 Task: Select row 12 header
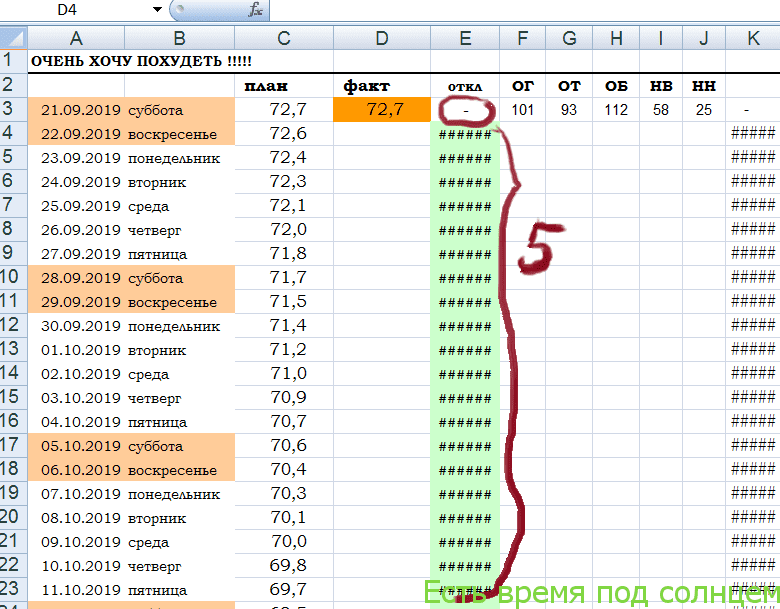(13, 325)
